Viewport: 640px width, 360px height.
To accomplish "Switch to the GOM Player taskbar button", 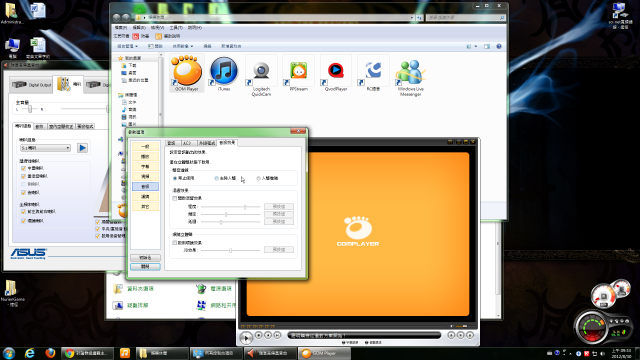I will [x=324, y=353].
